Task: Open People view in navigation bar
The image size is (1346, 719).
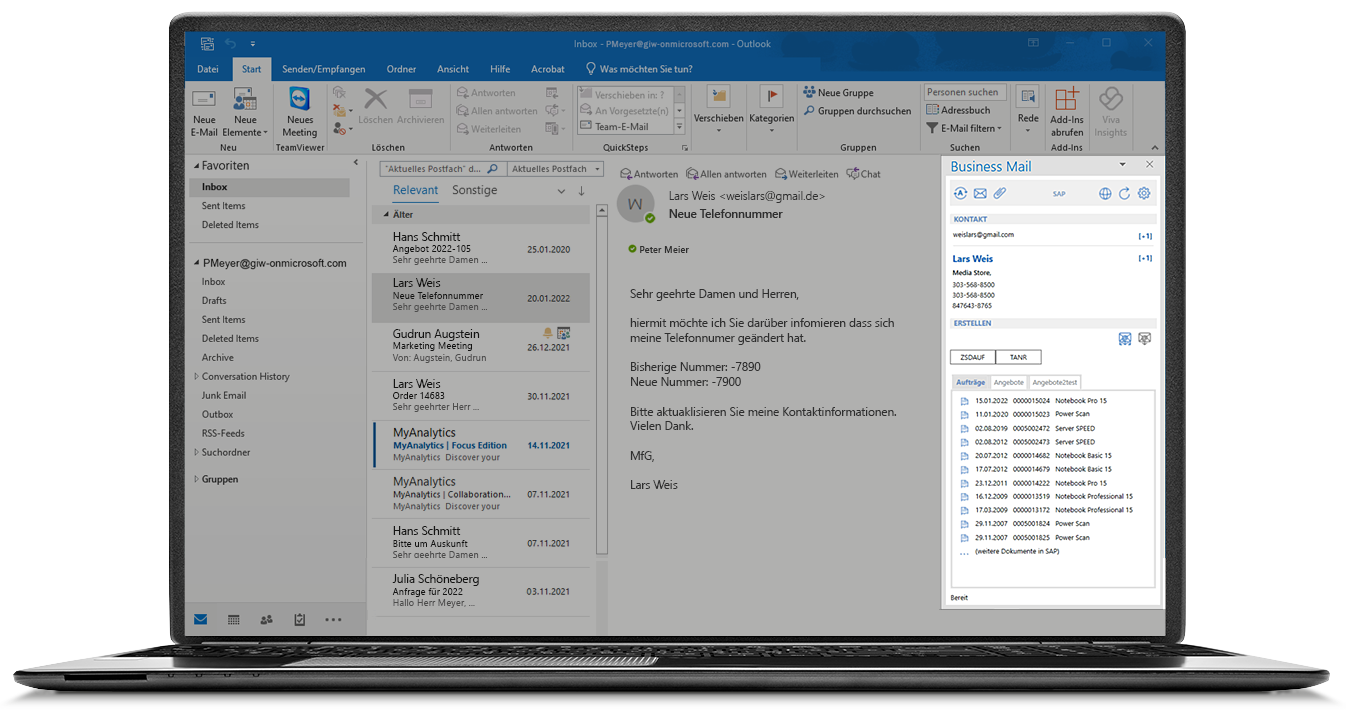Action: [266, 620]
